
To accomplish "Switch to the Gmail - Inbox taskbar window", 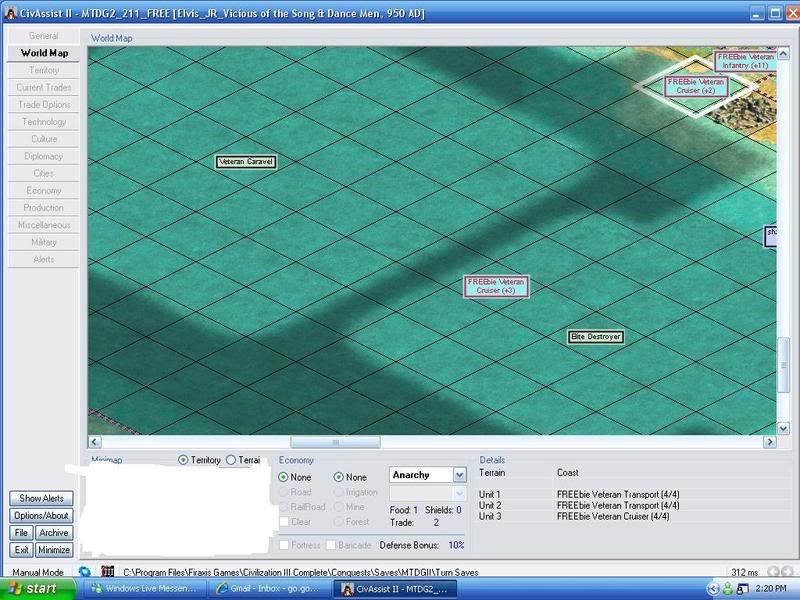I will click(270, 589).
